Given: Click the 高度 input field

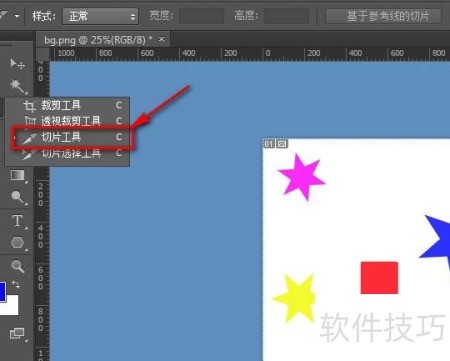Looking at the screenshot, I should pos(286,16).
